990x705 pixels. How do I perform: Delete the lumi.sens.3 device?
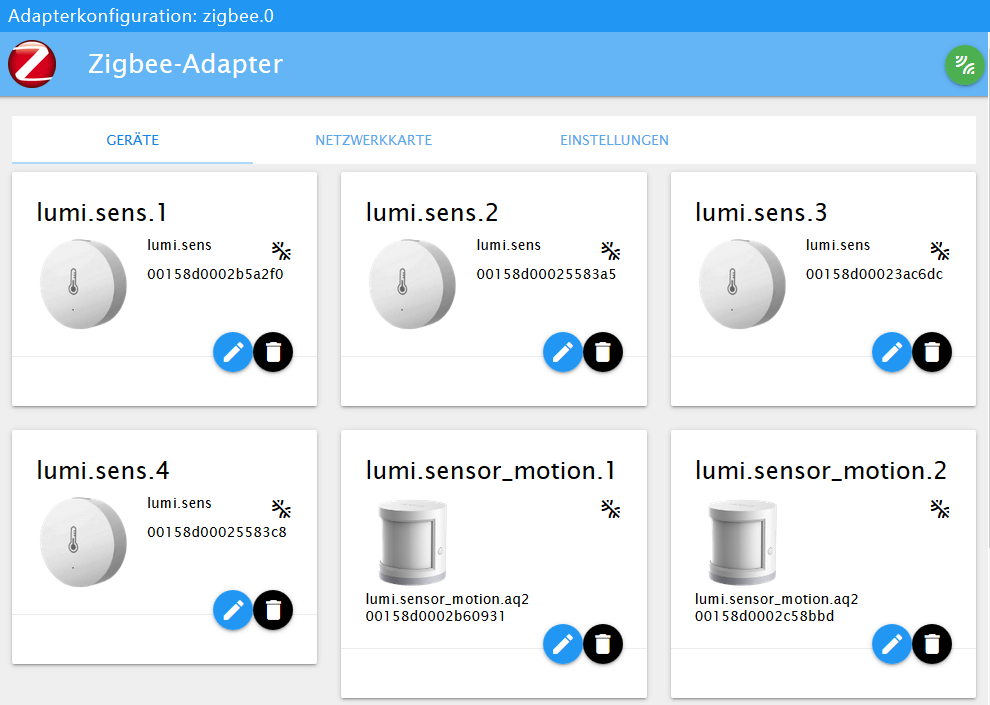[x=932, y=352]
